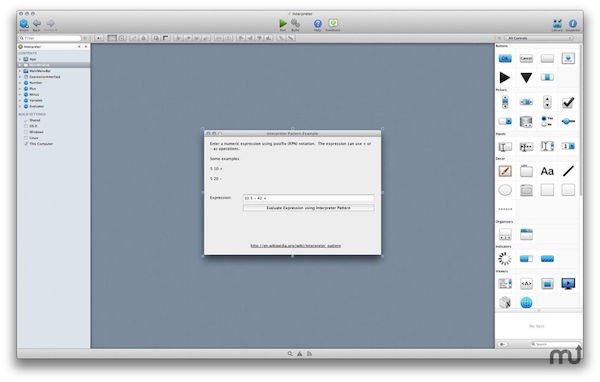Expand the MainMenuBar tree item
This screenshot has width=600, height=382.
[20, 71]
